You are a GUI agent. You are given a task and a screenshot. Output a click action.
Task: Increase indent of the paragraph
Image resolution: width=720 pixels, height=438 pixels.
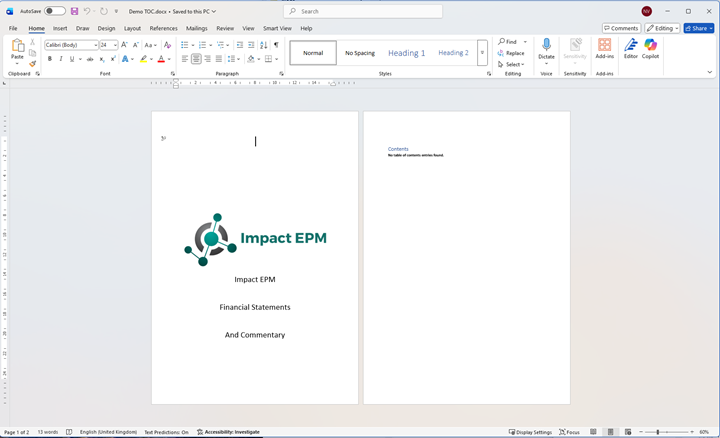[x=251, y=45]
